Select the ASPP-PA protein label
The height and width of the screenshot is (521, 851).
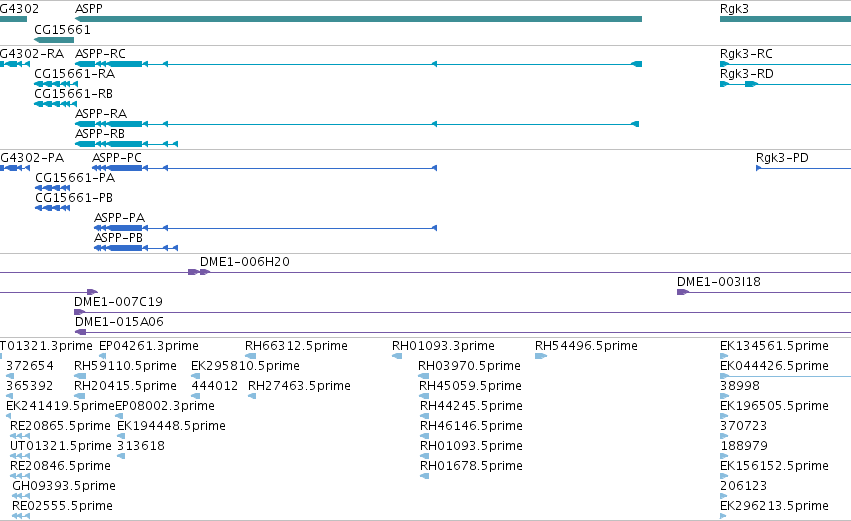tap(119, 218)
